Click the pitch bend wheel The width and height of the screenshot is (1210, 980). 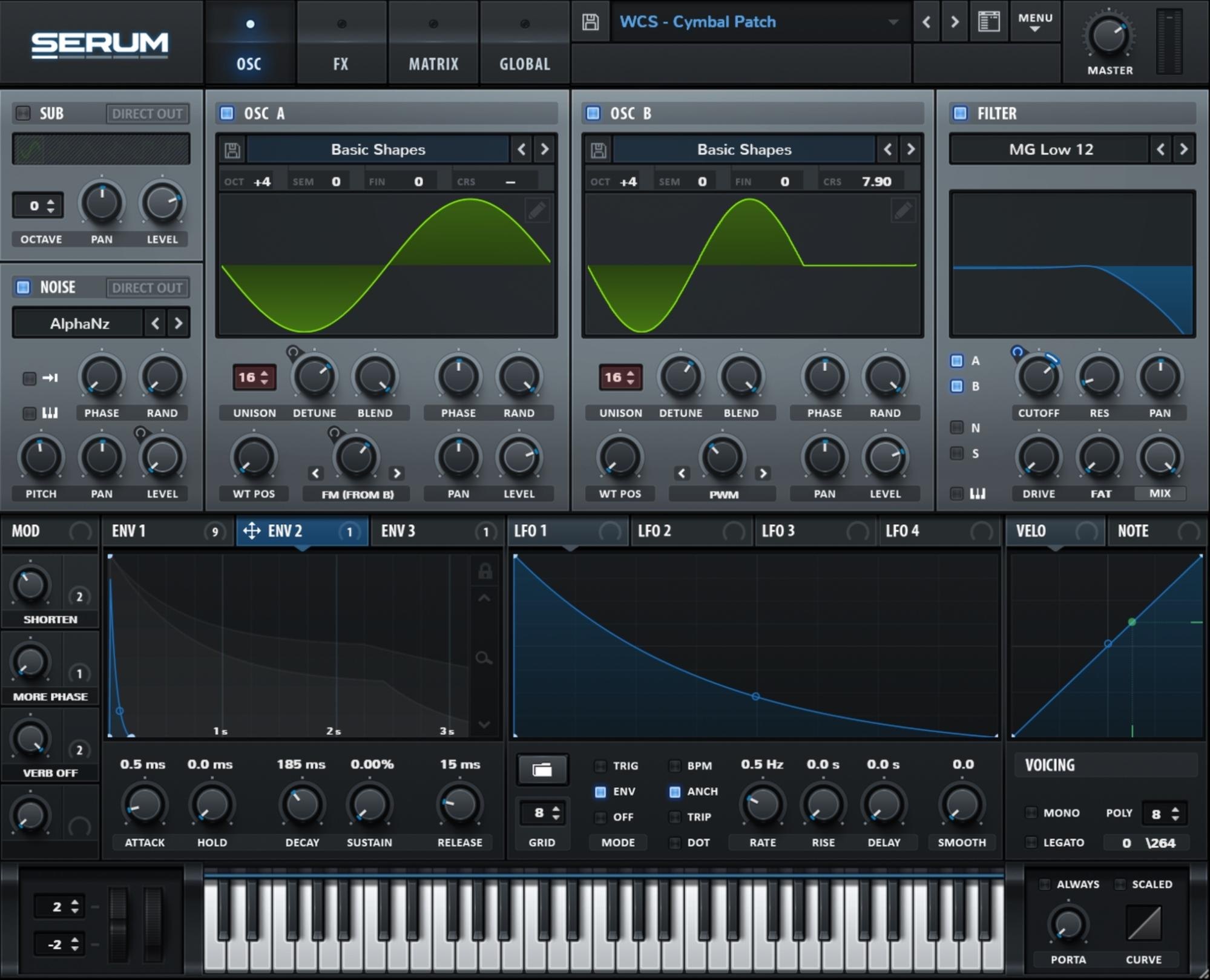point(118,925)
